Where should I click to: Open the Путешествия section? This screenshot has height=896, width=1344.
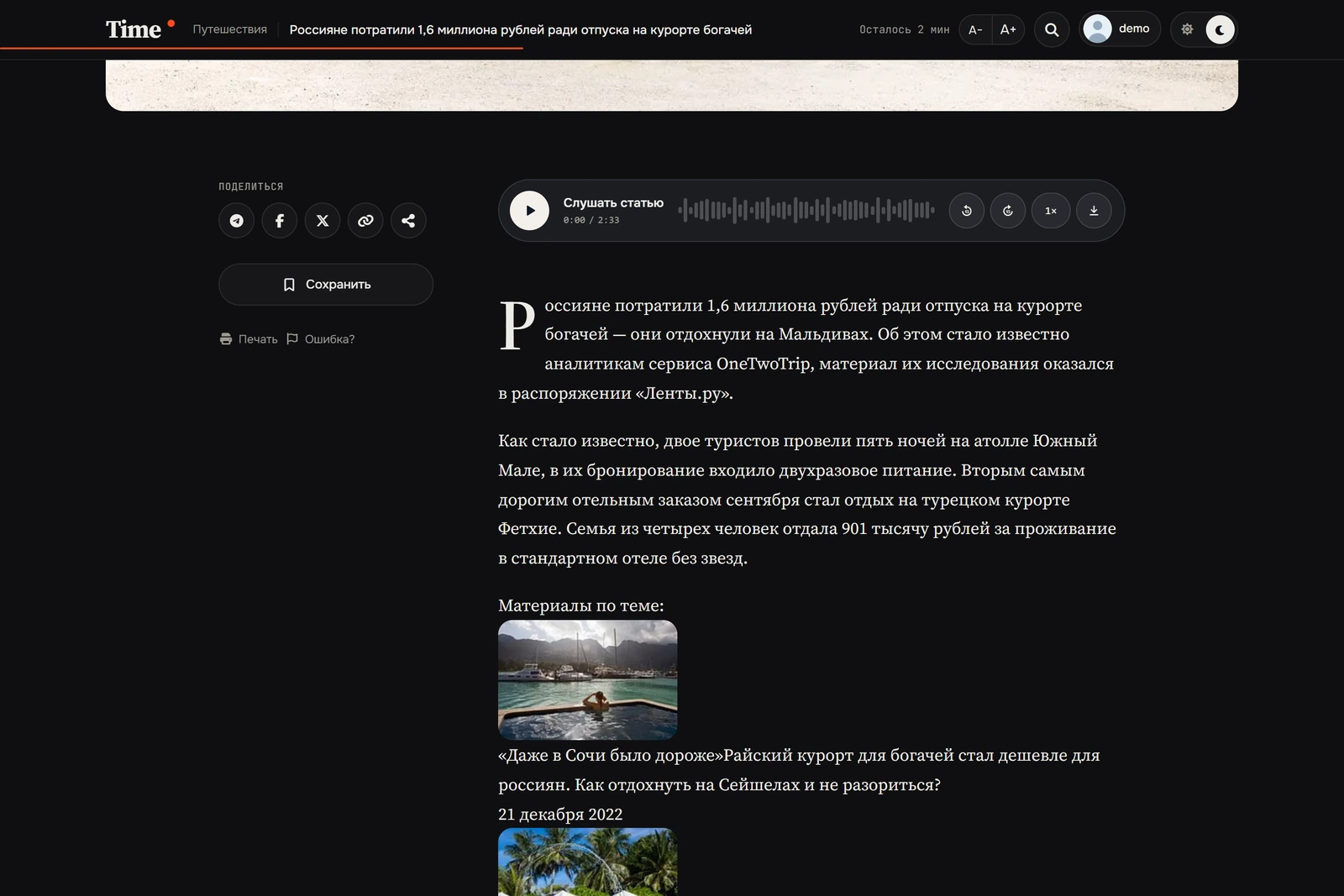coord(230,29)
